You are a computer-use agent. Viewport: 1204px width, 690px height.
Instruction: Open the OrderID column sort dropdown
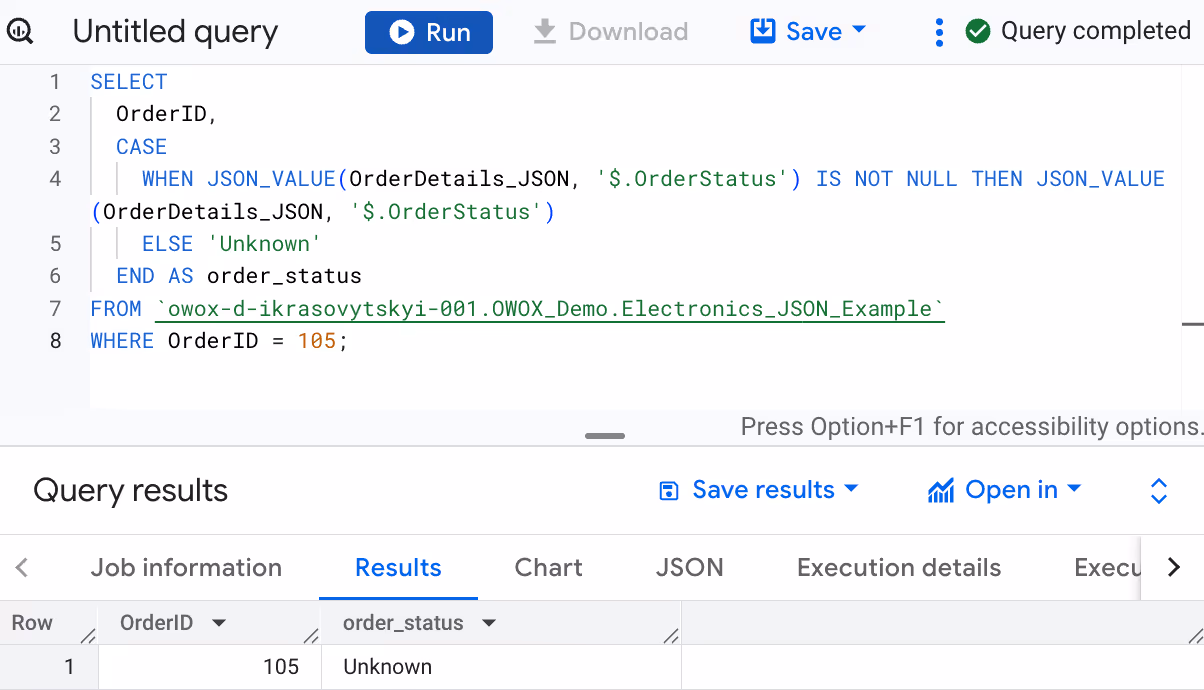219,623
